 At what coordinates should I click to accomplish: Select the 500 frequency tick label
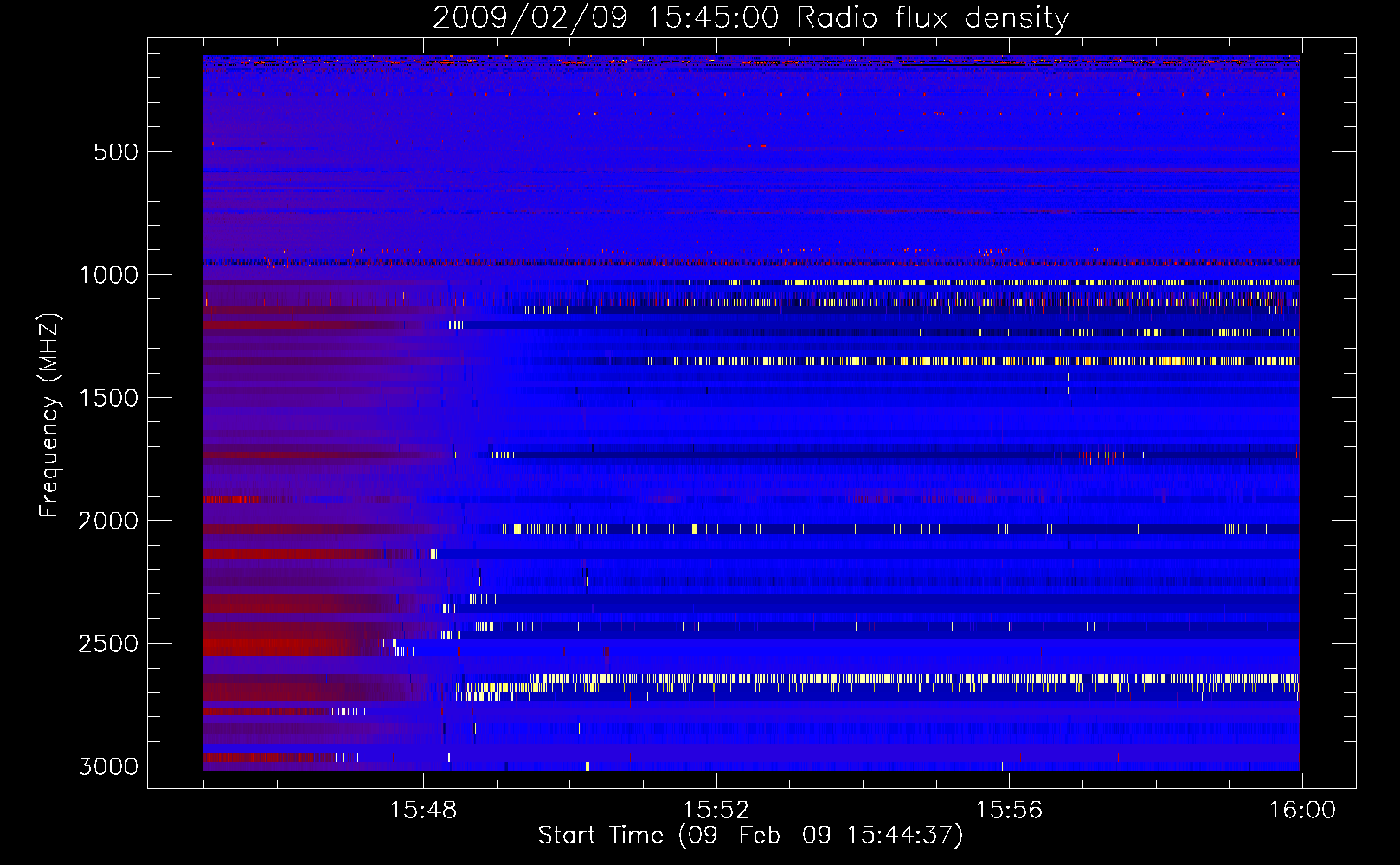point(117,152)
